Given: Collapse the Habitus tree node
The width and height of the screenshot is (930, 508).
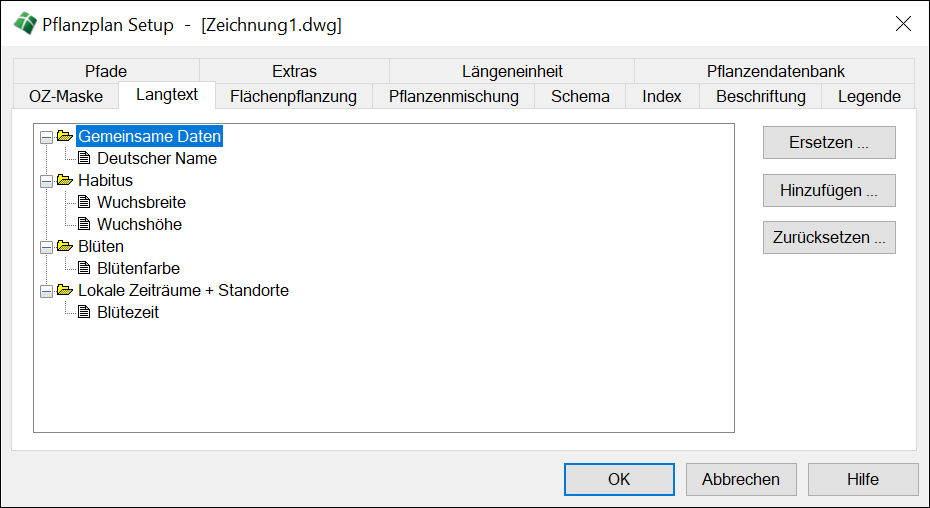Looking at the screenshot, I should [x=46, y=180].
